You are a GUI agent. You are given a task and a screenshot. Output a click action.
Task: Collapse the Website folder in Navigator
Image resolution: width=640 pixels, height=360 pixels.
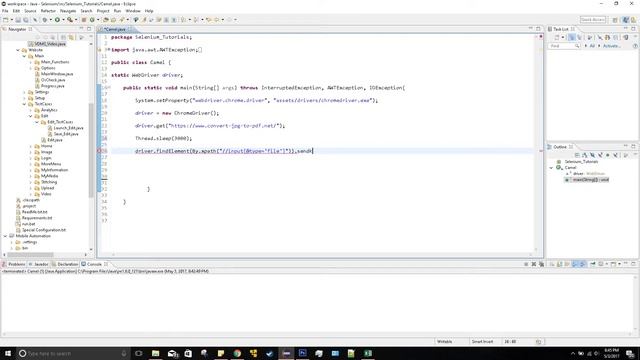coord(18,50)
